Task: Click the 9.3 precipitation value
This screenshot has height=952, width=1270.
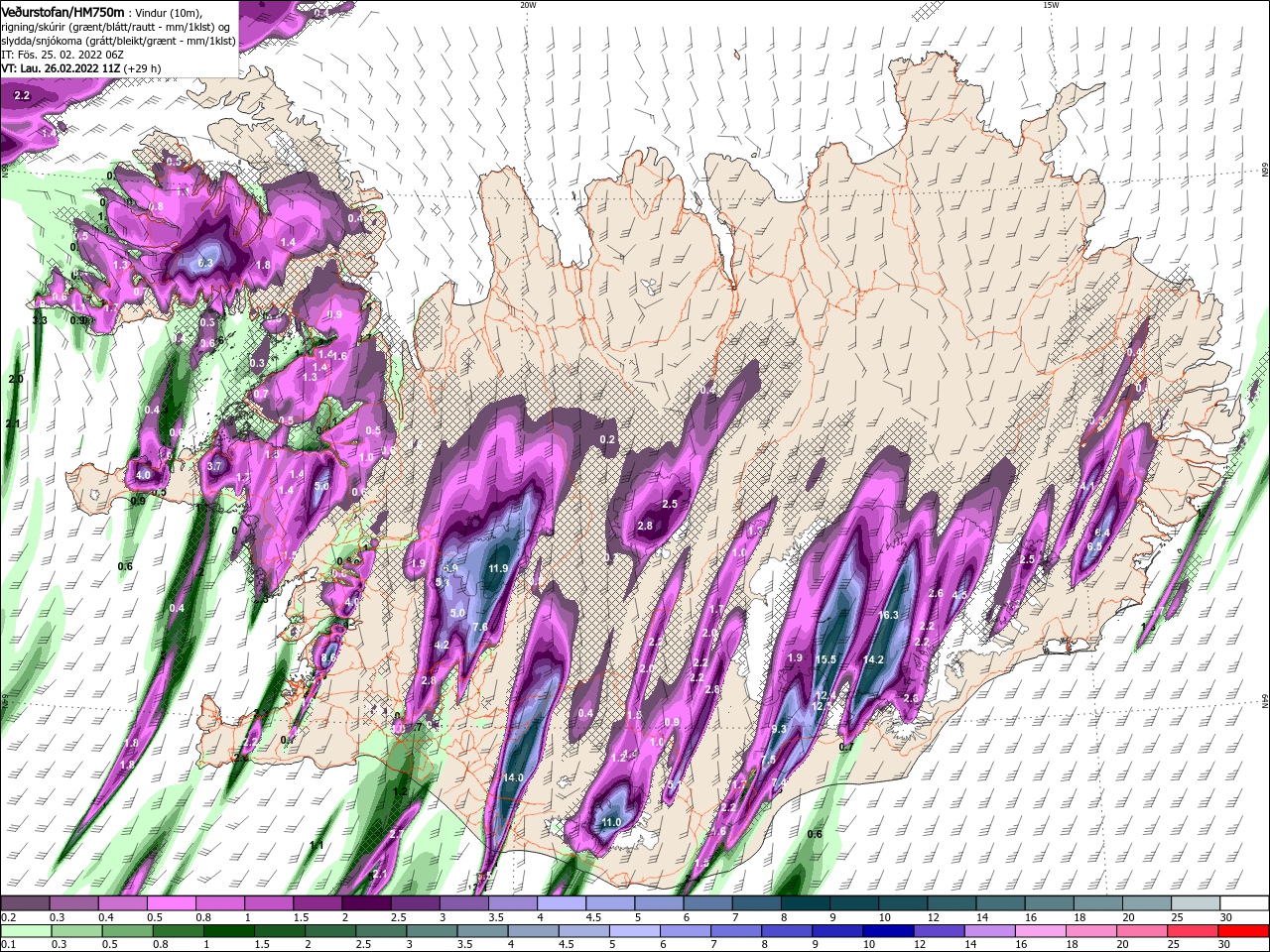Action: [778, 729]
